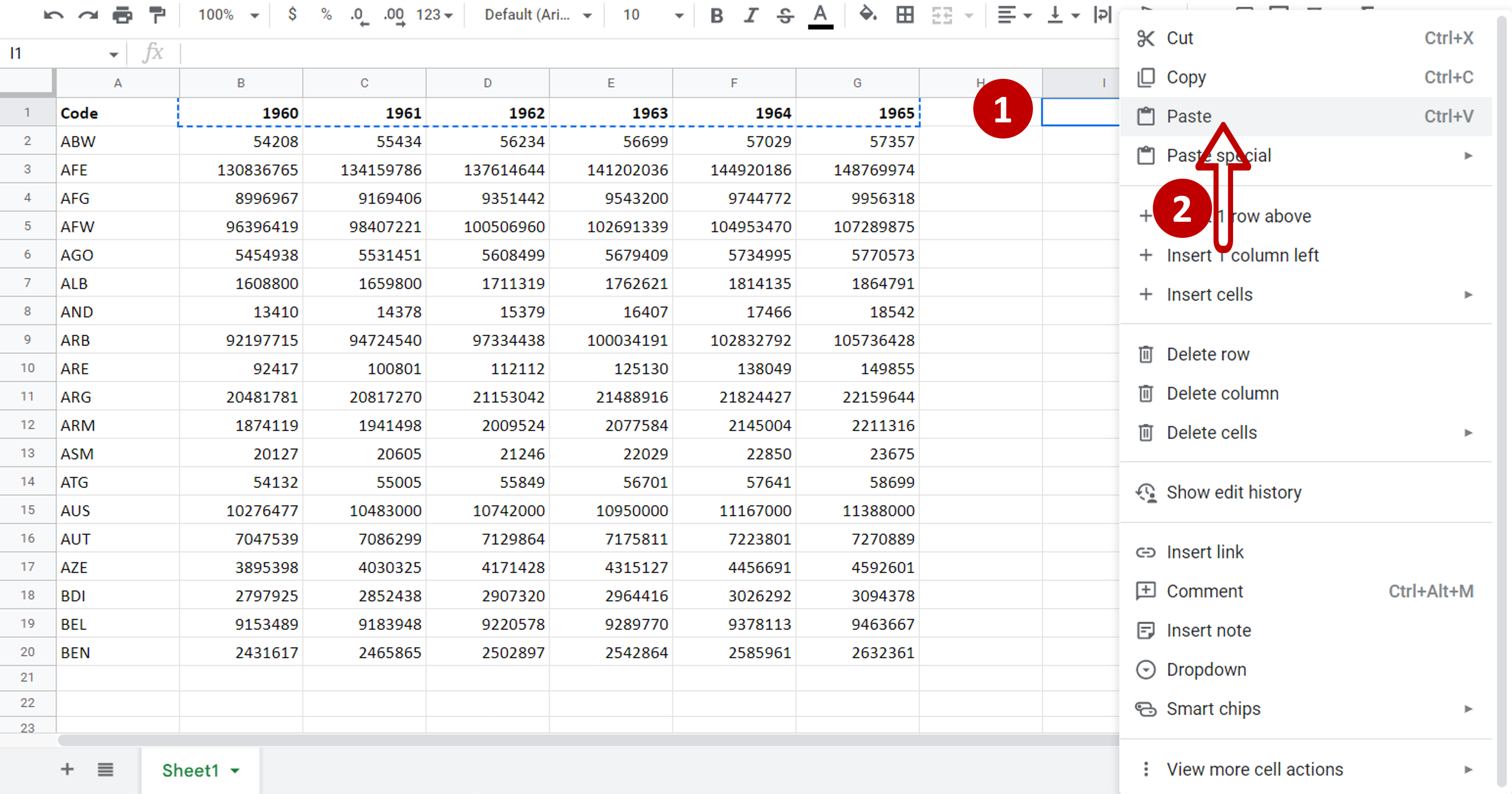This screenshot has width=1512, height=794.
Task: Undo the last action
Action: 53,15
